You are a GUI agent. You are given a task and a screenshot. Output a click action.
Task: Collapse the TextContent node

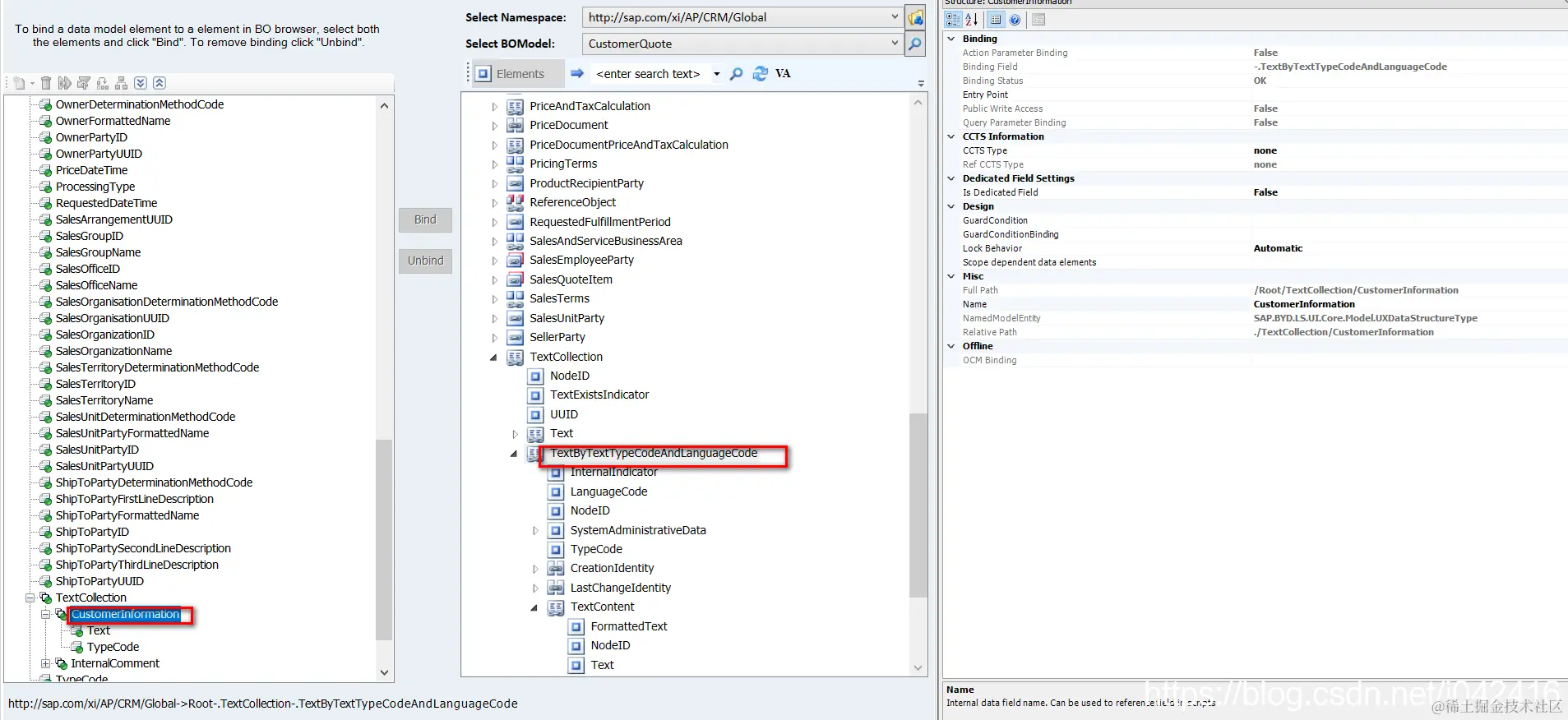pos(534,607)
